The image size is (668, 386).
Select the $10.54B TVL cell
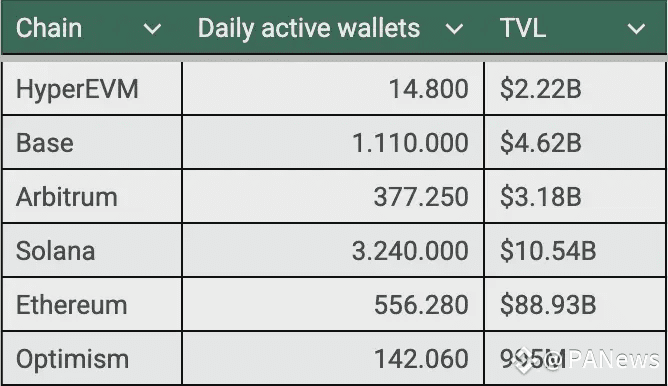pos(575,250)
